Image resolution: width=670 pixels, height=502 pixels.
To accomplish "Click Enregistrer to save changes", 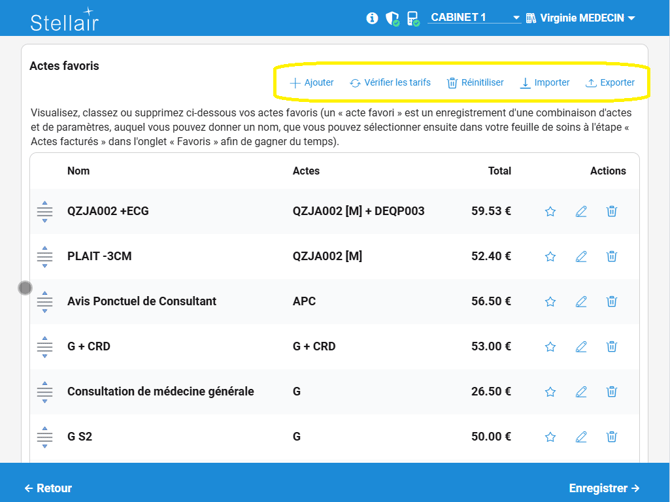I will coord(604,488).
